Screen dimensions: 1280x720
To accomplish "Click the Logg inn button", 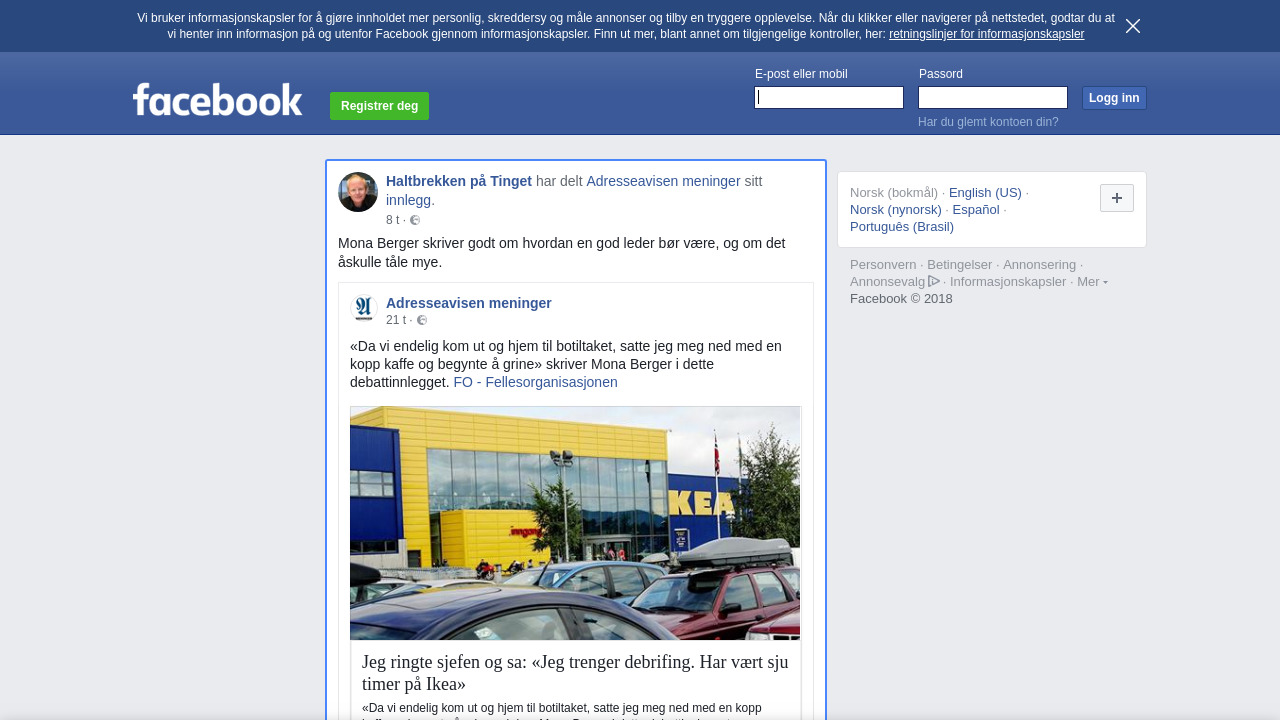I will click(x=1114, y=98).
